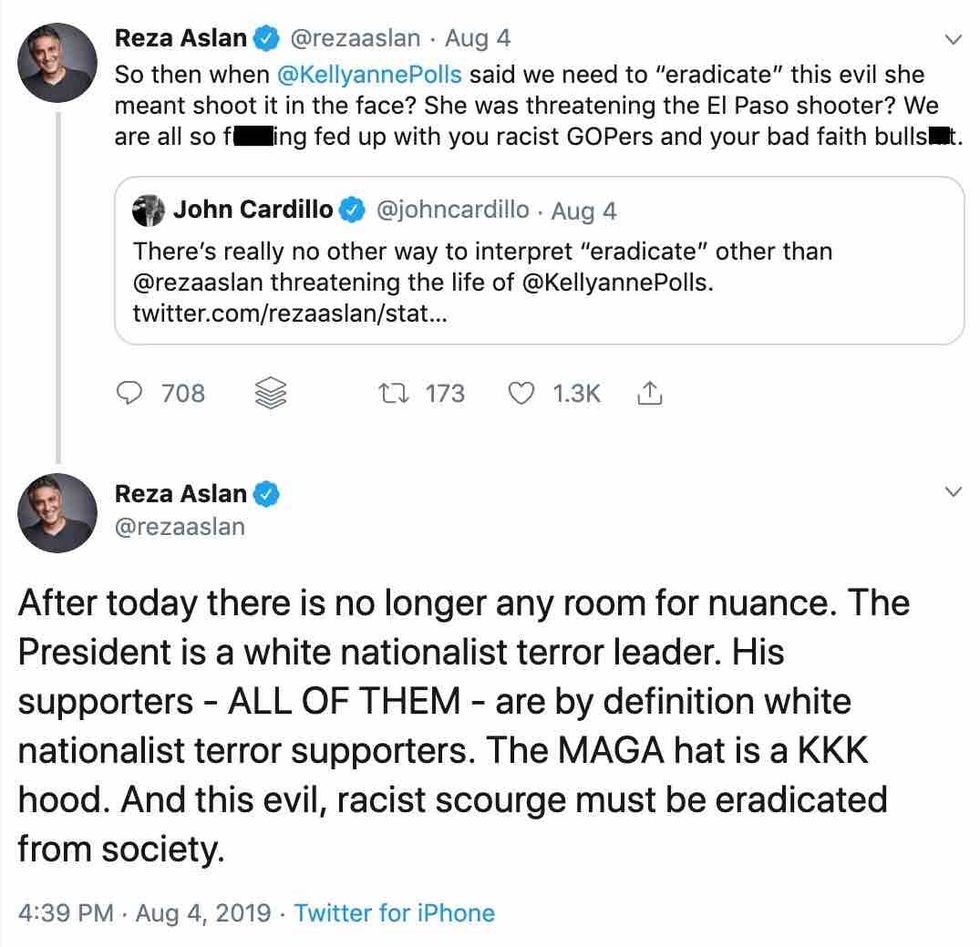Click John Cardillo's small avatar
This screenshot has width=980, height=947.
coord(149,210)
